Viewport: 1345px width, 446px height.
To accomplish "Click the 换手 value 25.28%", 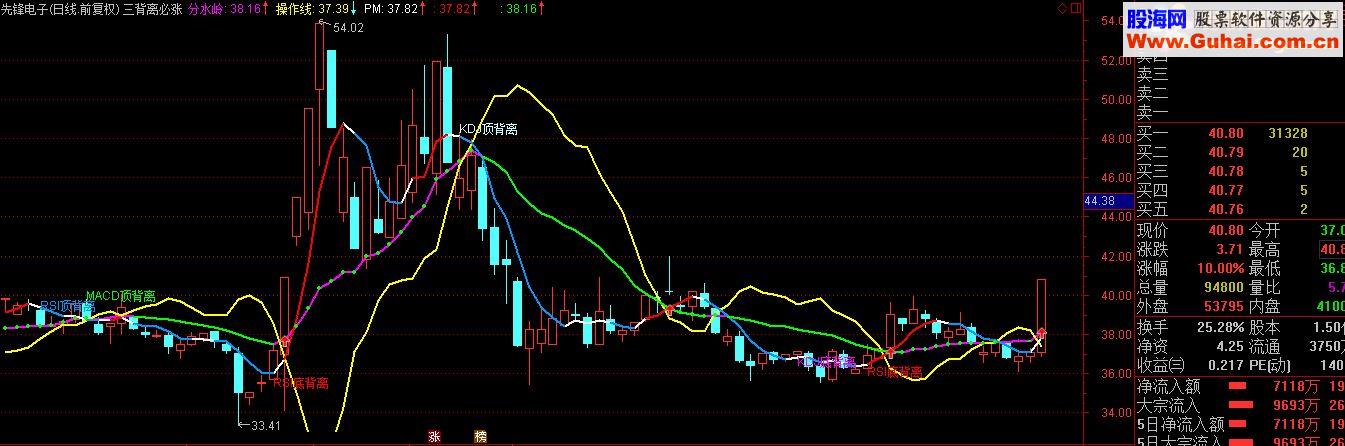I will click(x=1219, y=328).
